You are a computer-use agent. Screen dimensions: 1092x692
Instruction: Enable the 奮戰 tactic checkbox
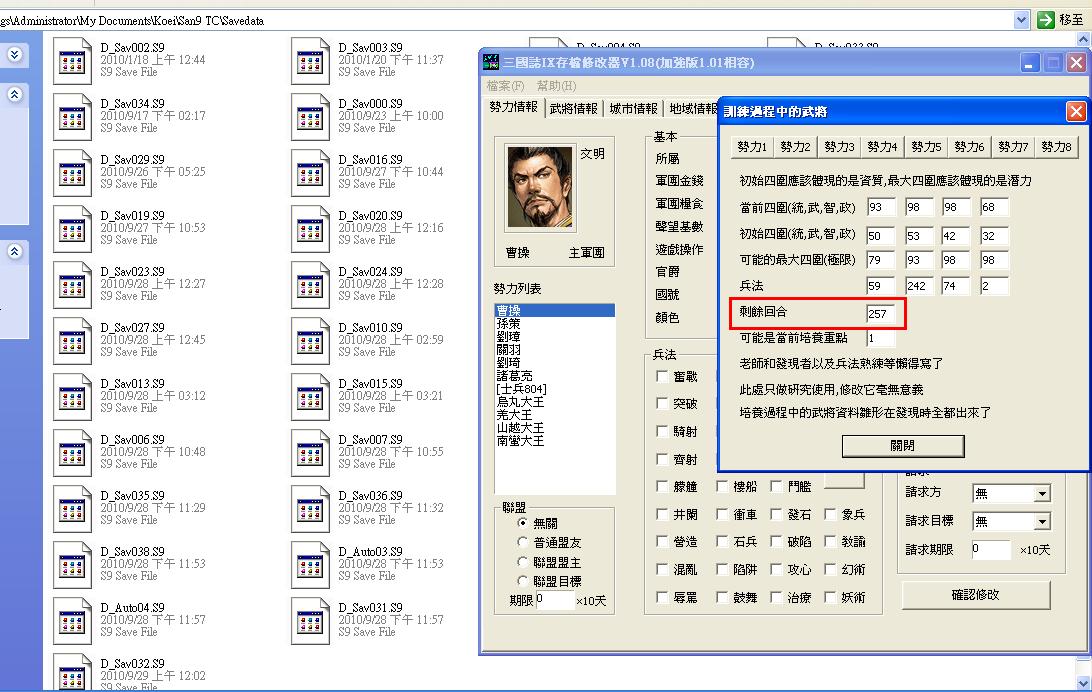coord(662,376)
